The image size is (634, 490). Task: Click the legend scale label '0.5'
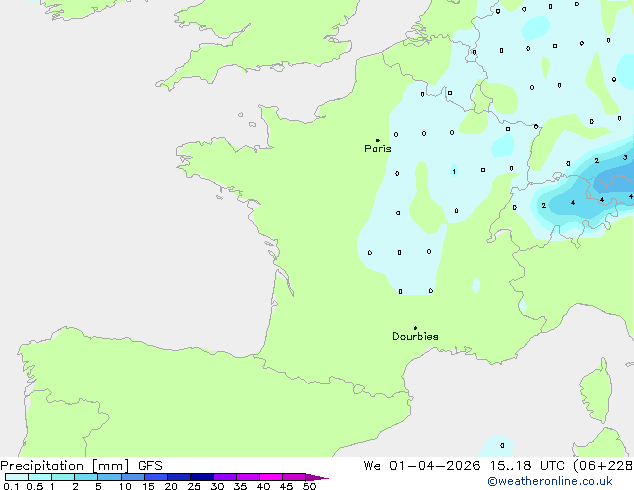[x=35, y=486]
